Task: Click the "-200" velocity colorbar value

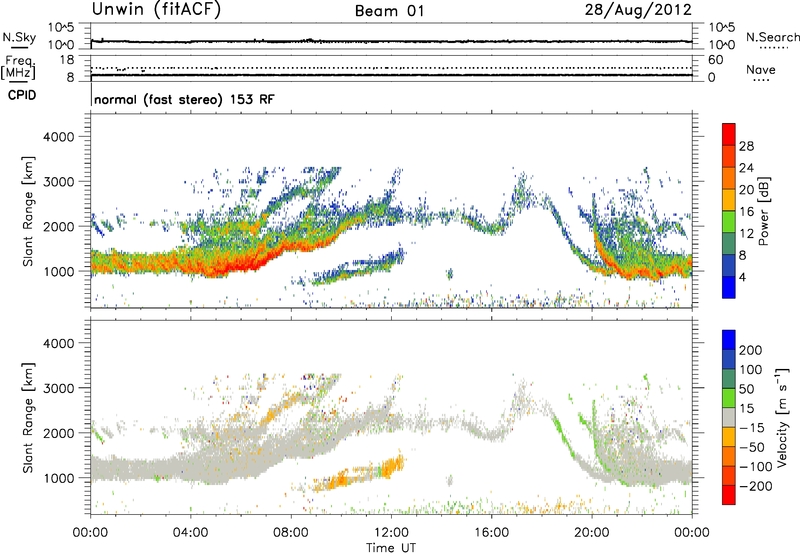Action: click(756, 486)
